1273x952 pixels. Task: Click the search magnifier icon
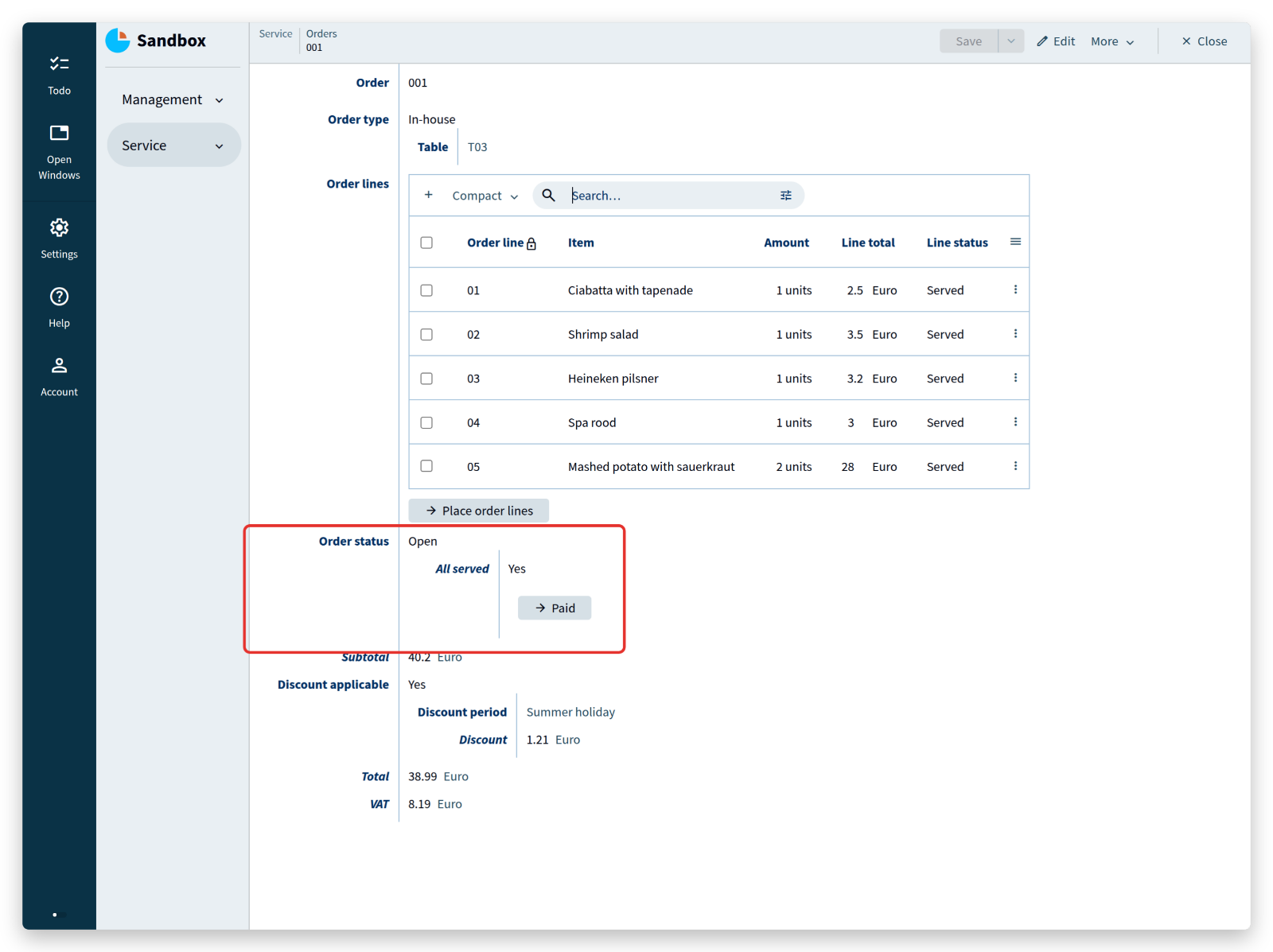point(548,195)
